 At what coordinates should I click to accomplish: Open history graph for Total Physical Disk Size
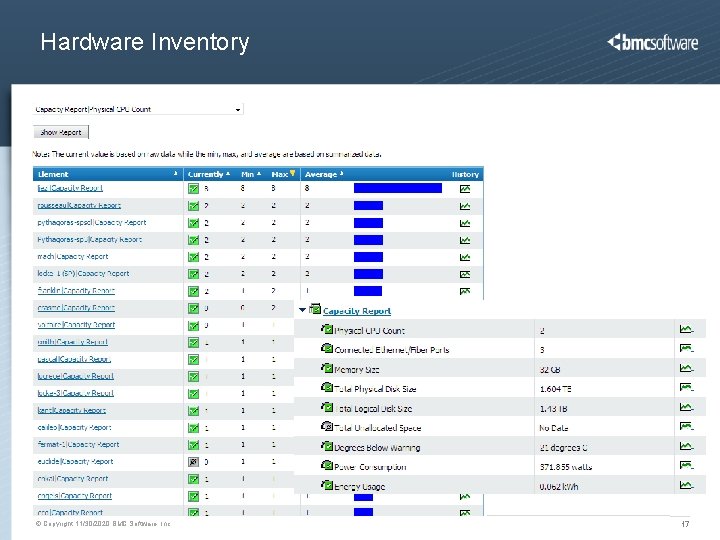tap(686, 388)
